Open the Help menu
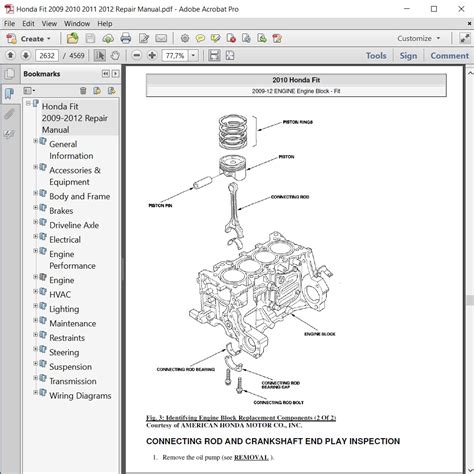Image resolution: width=474 pixels, height=474 pixels. tap(105, 24)
